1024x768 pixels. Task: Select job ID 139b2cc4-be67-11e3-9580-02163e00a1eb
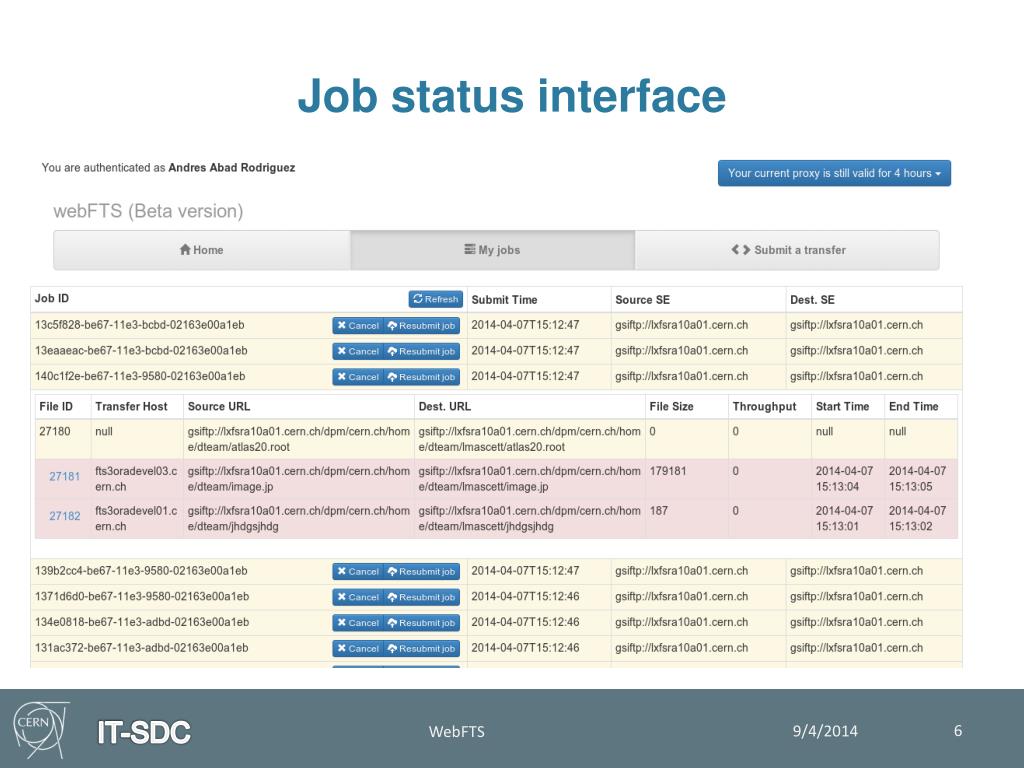pyautogui.click(x=141, y=571)
